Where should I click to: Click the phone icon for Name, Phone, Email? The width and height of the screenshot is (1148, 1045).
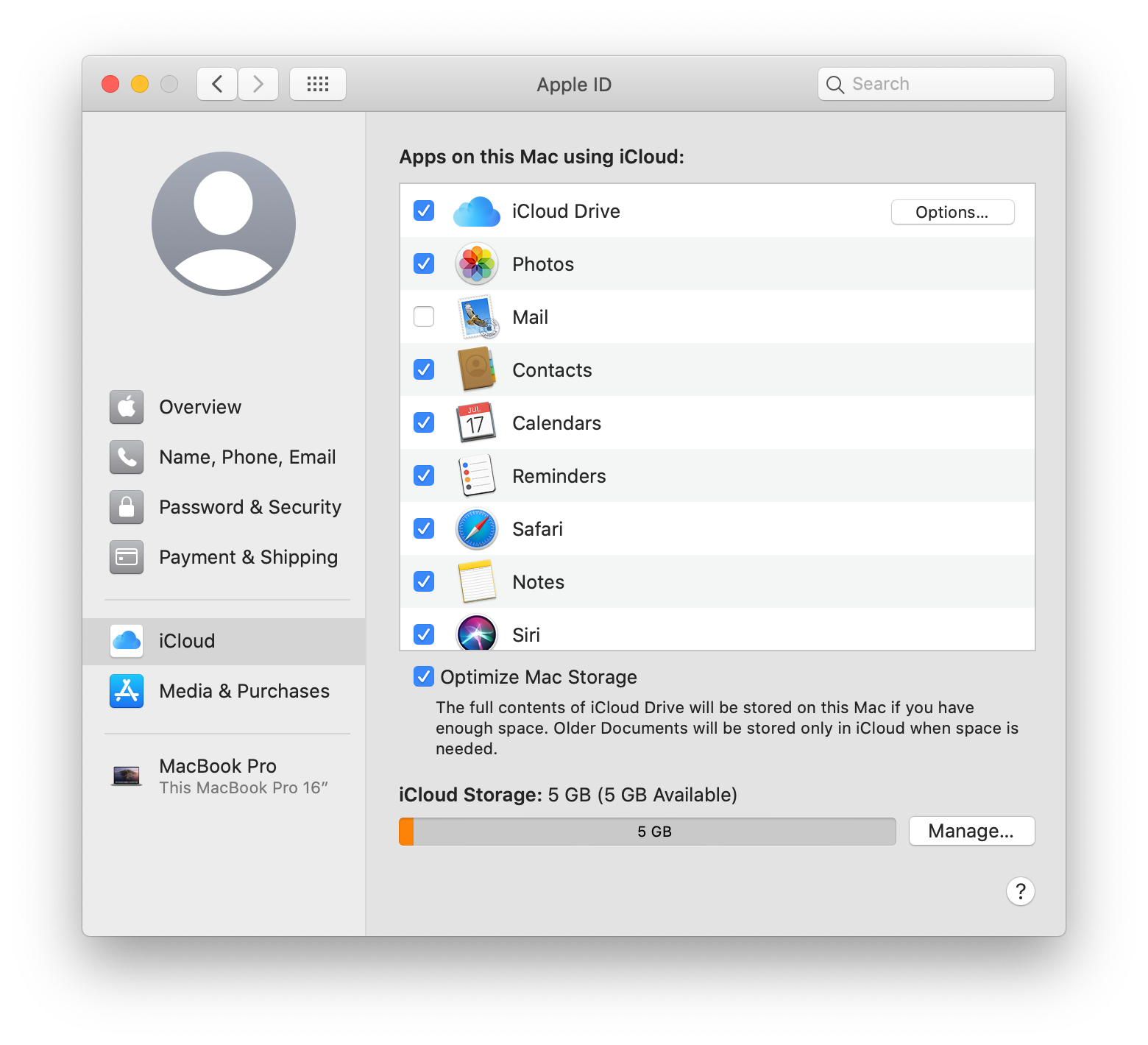(x=127, y=457)
